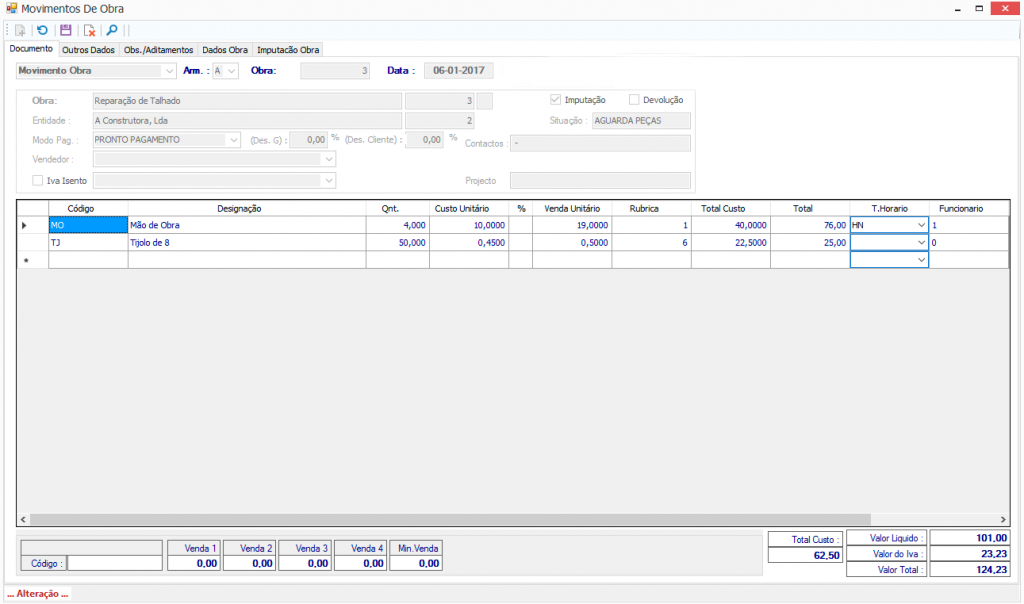Click the Total Custo cell 22,5000
The image size is (1024, 604).
pos(731,242)
